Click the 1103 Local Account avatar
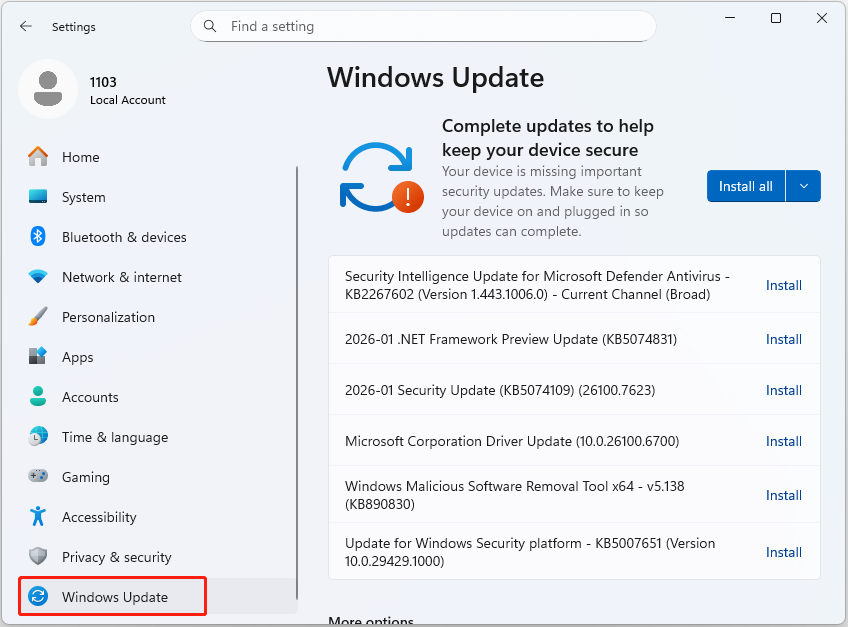The width and height of the screenshot is (848, 627). click(x=48, y=89)
